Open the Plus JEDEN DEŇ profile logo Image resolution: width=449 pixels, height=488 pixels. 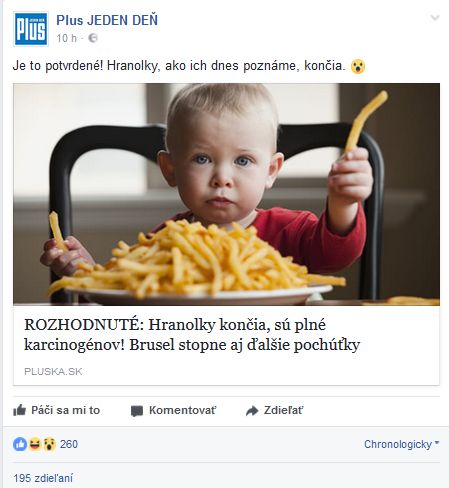coord(31,29)
